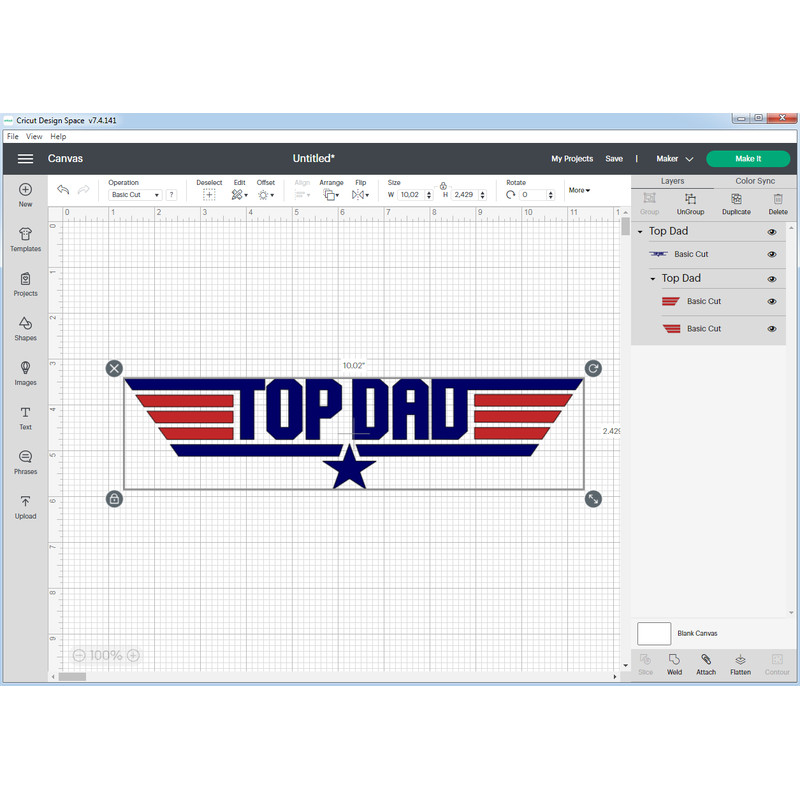Hide the top Top Dad group
800x800 pixels.
pyautogui.click(x=772, y=232)
